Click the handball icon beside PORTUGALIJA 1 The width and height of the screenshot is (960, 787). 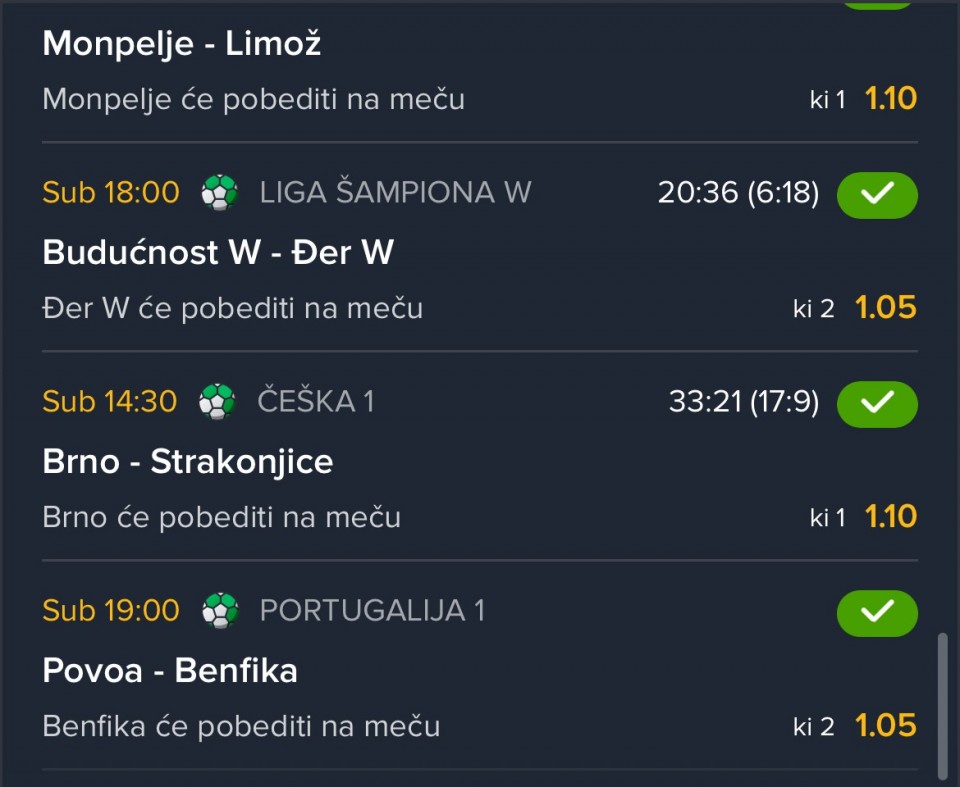pos(219,610)
